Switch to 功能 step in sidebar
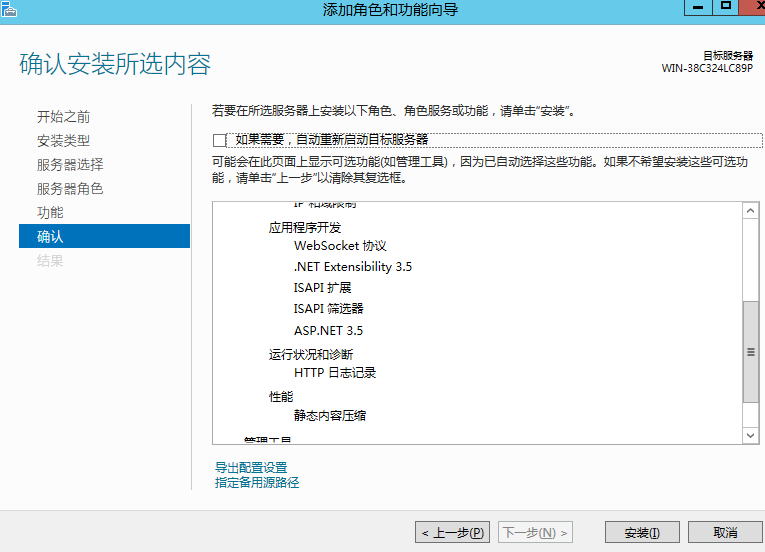 coord(50,213)
